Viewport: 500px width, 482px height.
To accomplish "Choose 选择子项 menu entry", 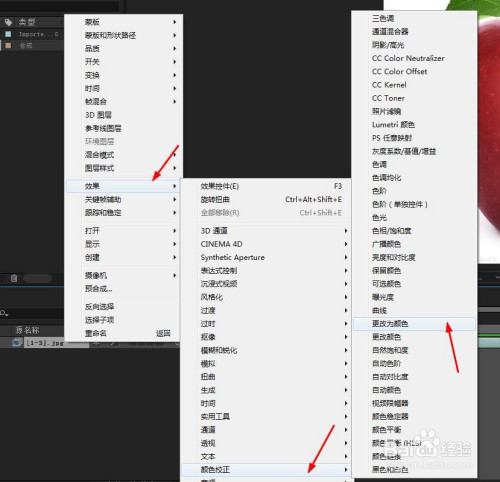I will pyautogui.click(x=123, y=320).
